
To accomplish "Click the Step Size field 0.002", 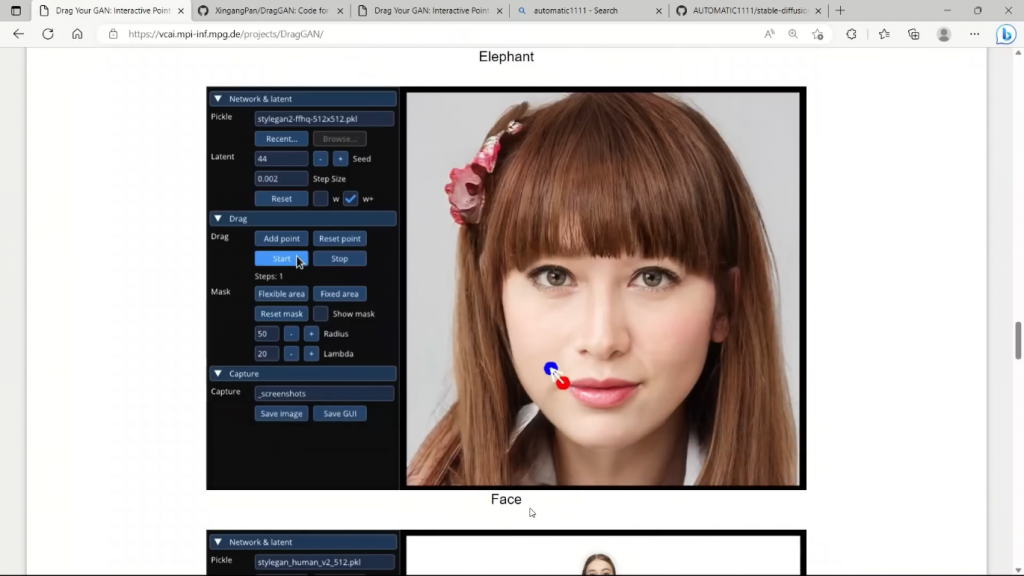I will (x=281, y=178).
